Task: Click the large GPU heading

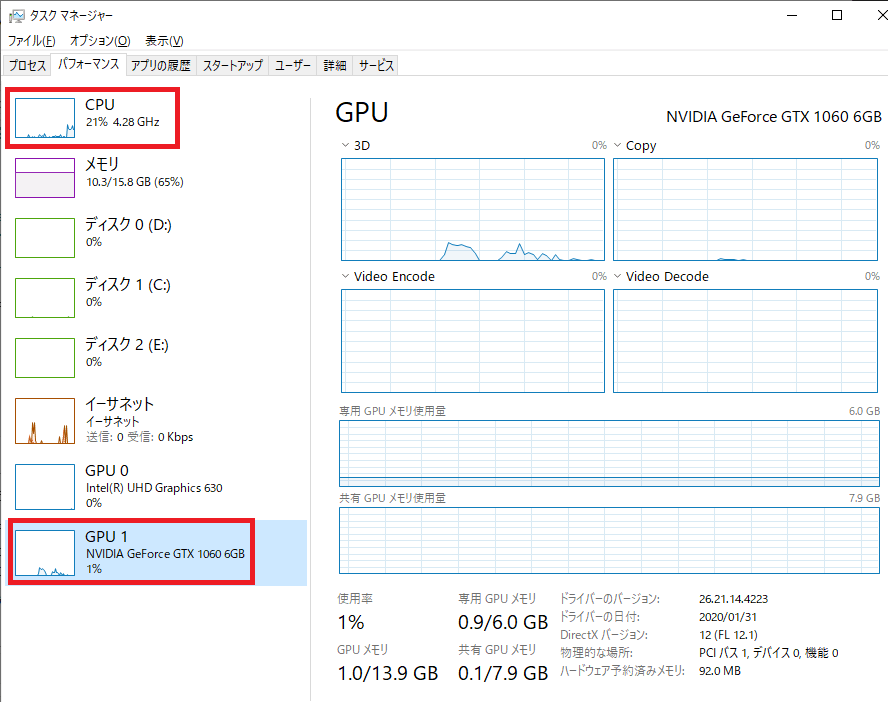Action: point(362,112)
